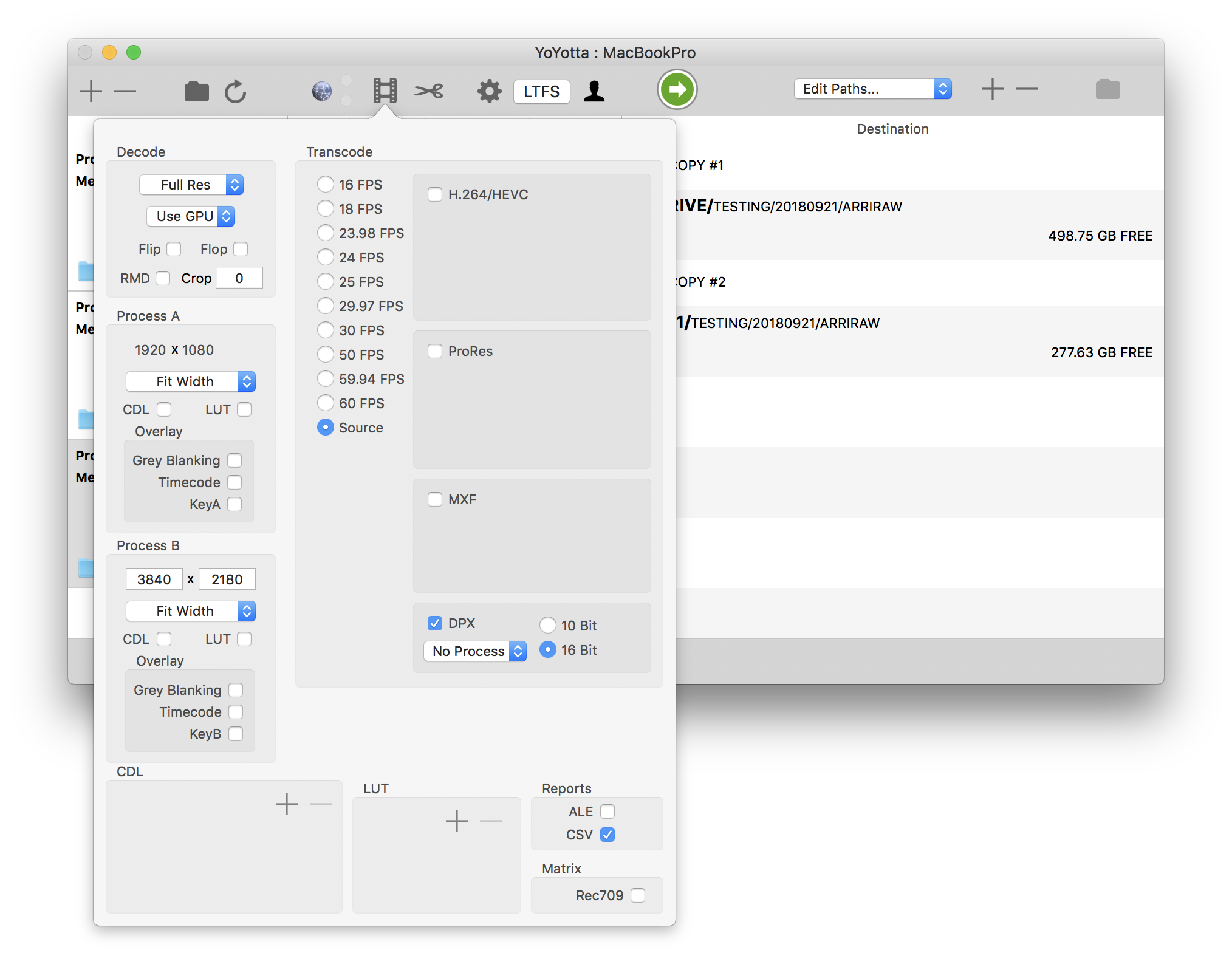
Task: Enable Rec709 matrix checkbox
Action: point(638,895)
